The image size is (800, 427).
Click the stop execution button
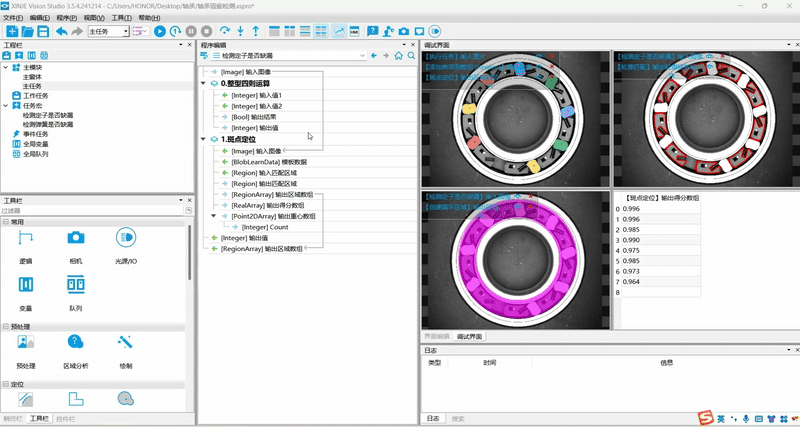[206, 31]
